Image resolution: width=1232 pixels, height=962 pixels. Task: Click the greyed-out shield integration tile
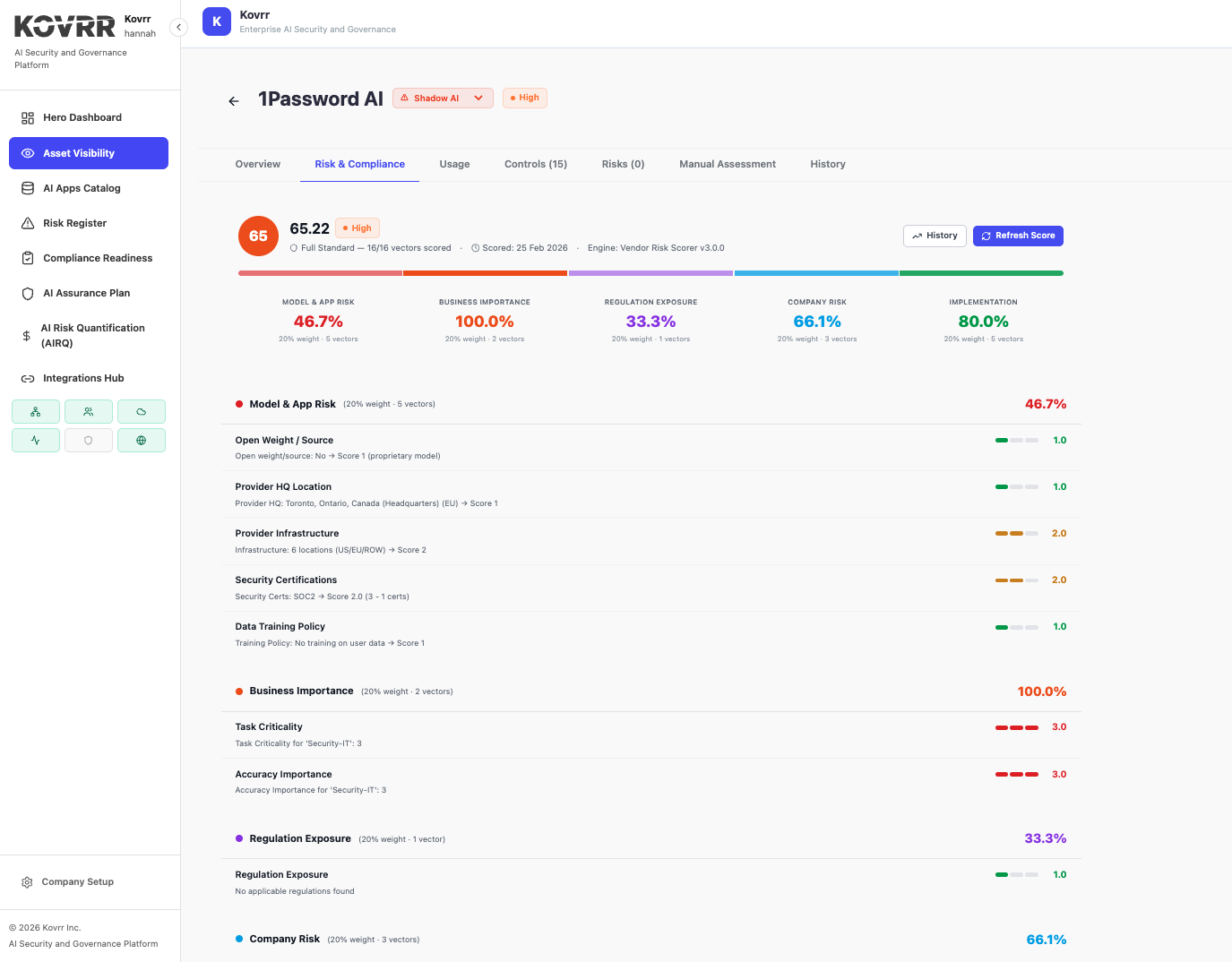(89, 441)
